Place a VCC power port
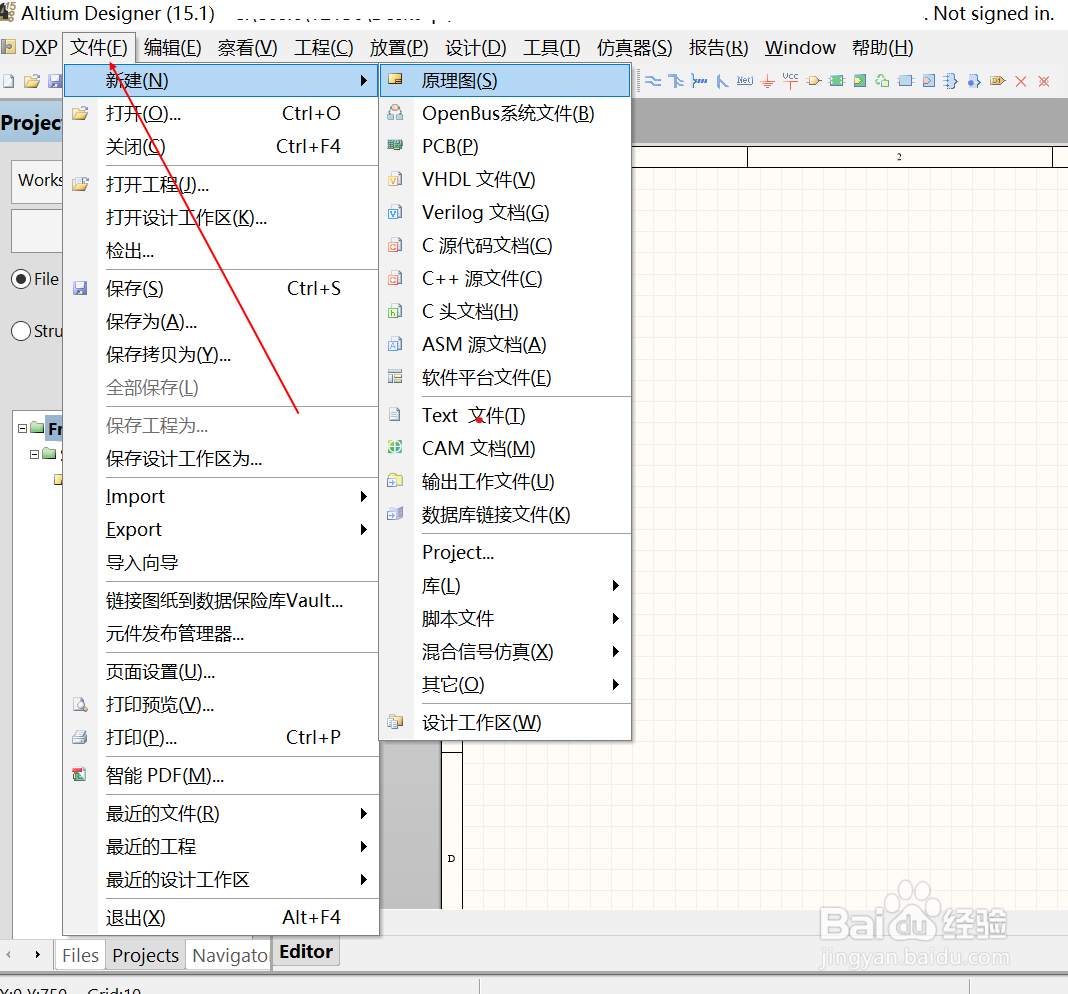The width and height of the screenshot is (1068, 994). (790, 81)
